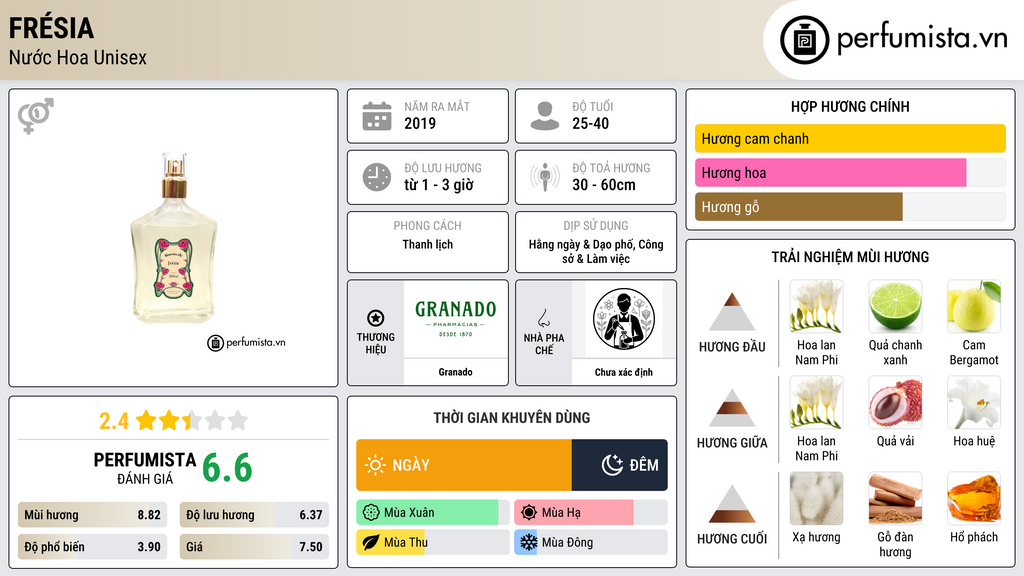Click the Hương giữa pyramid icon
1024x576 pixels.
click(732, 408)
